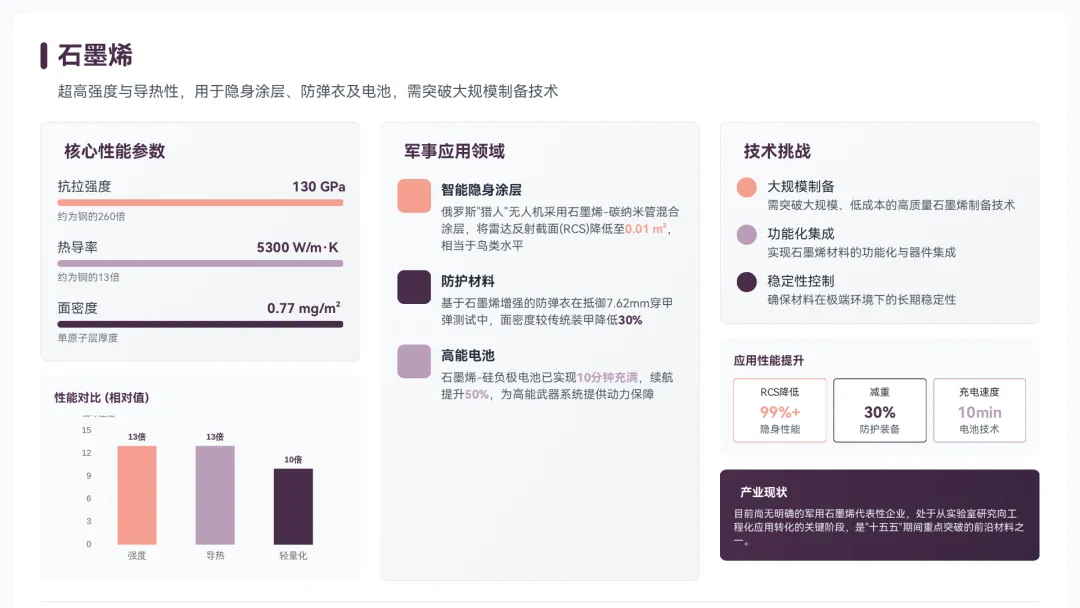
Task: Click the 技术挑战 heading
Action: (777, 151)
